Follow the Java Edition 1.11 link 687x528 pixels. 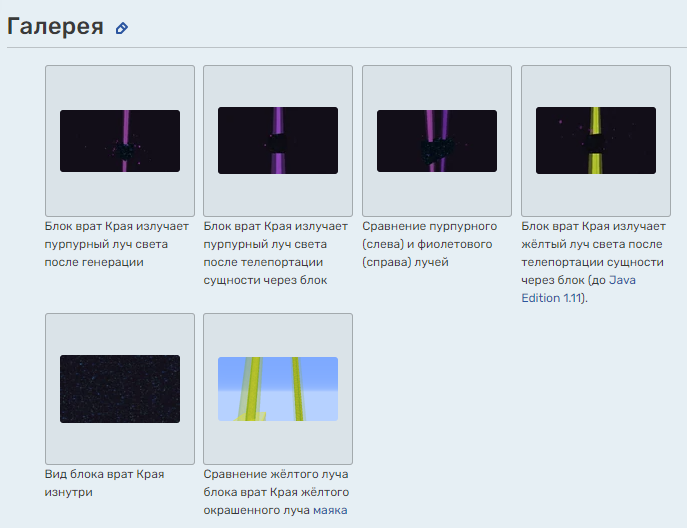(x=578, y=289)
